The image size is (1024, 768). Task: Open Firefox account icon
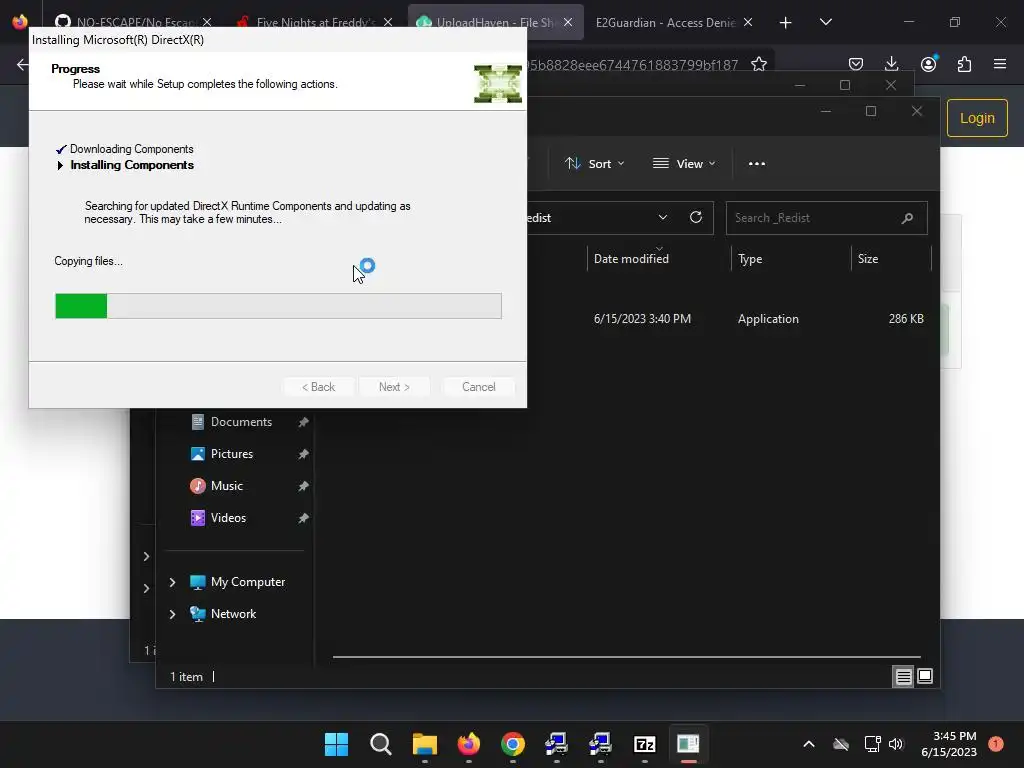(928, 64)
